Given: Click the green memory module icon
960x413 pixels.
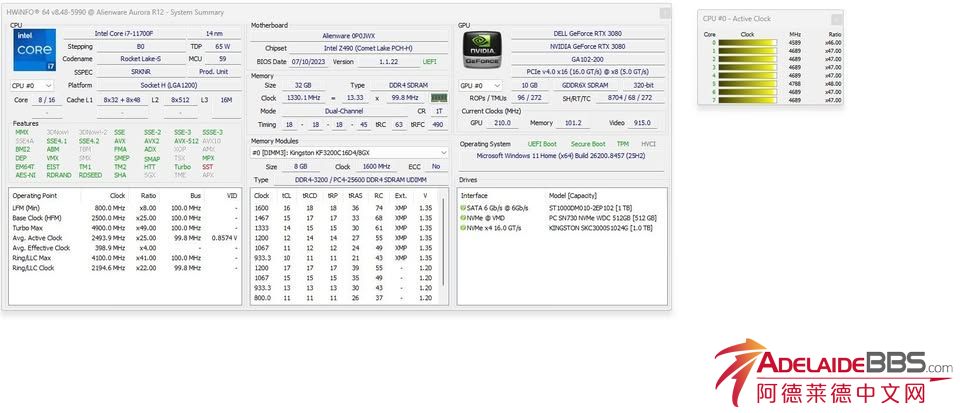Looking at the screenshot, I should (x=439, y=98).
